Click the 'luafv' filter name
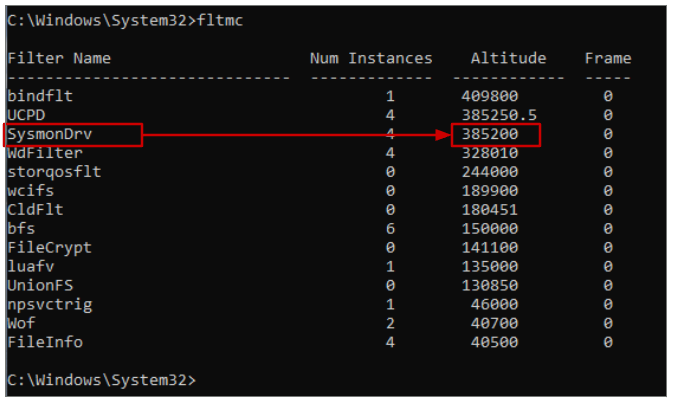 [x=31, y=267]
